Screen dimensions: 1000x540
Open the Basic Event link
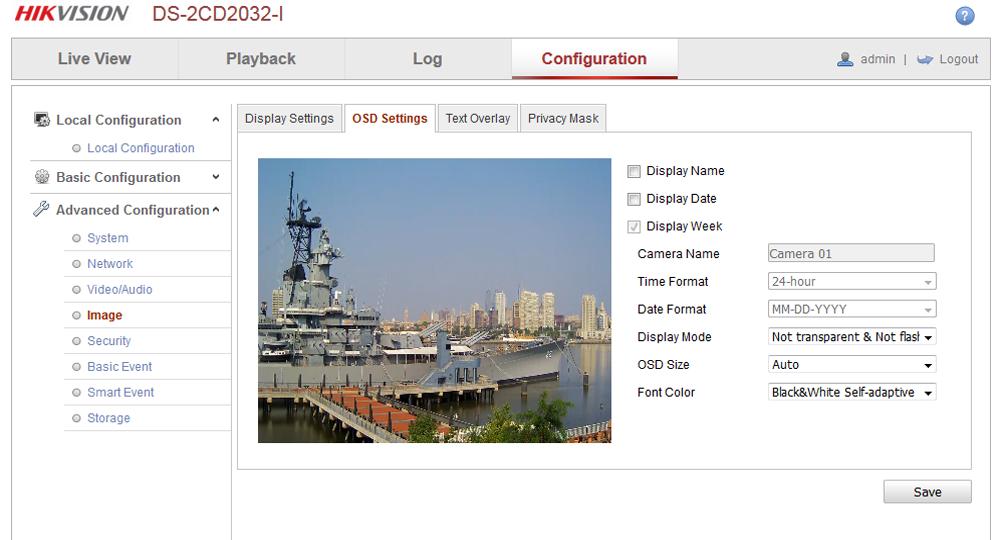119,367
